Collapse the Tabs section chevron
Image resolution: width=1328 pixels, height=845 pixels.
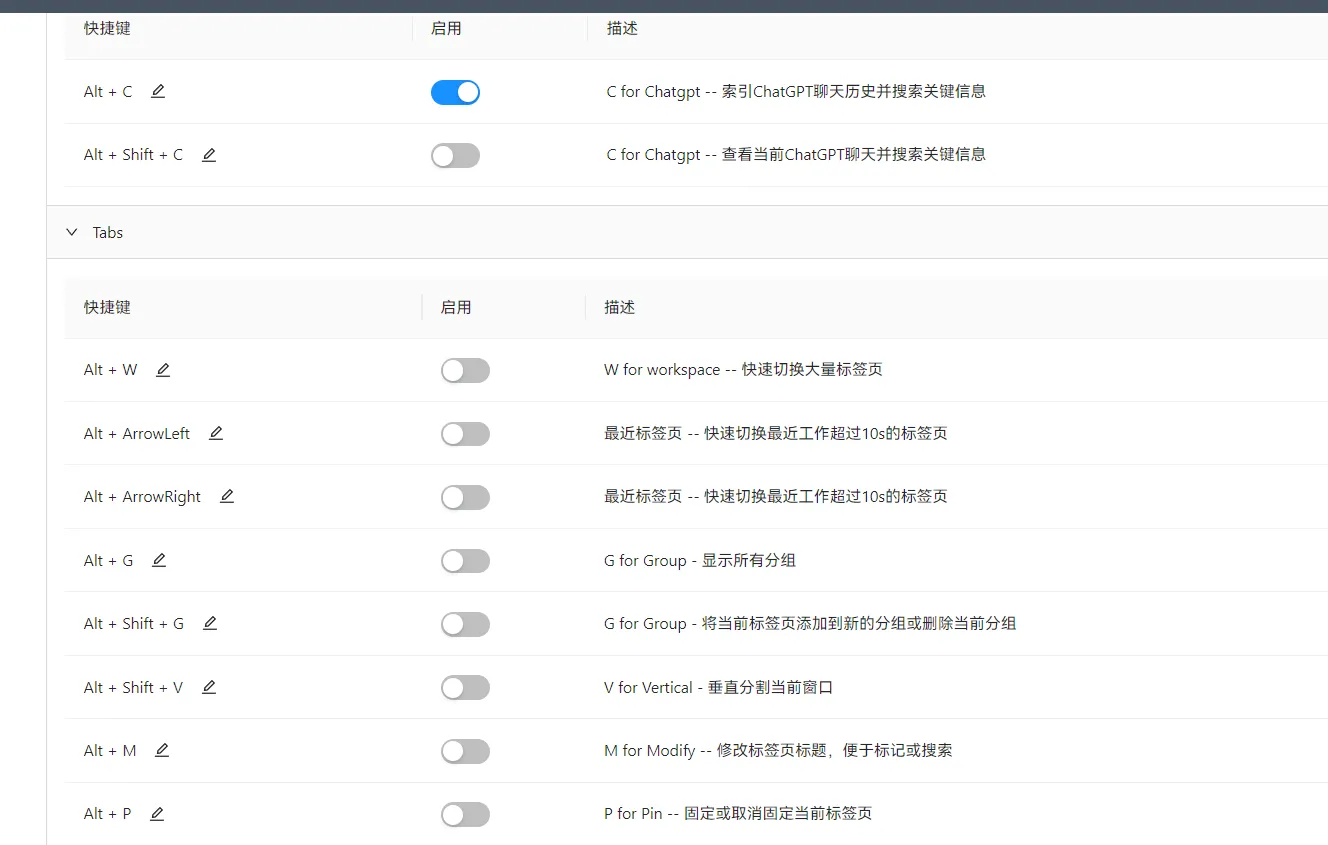[71, 232]
